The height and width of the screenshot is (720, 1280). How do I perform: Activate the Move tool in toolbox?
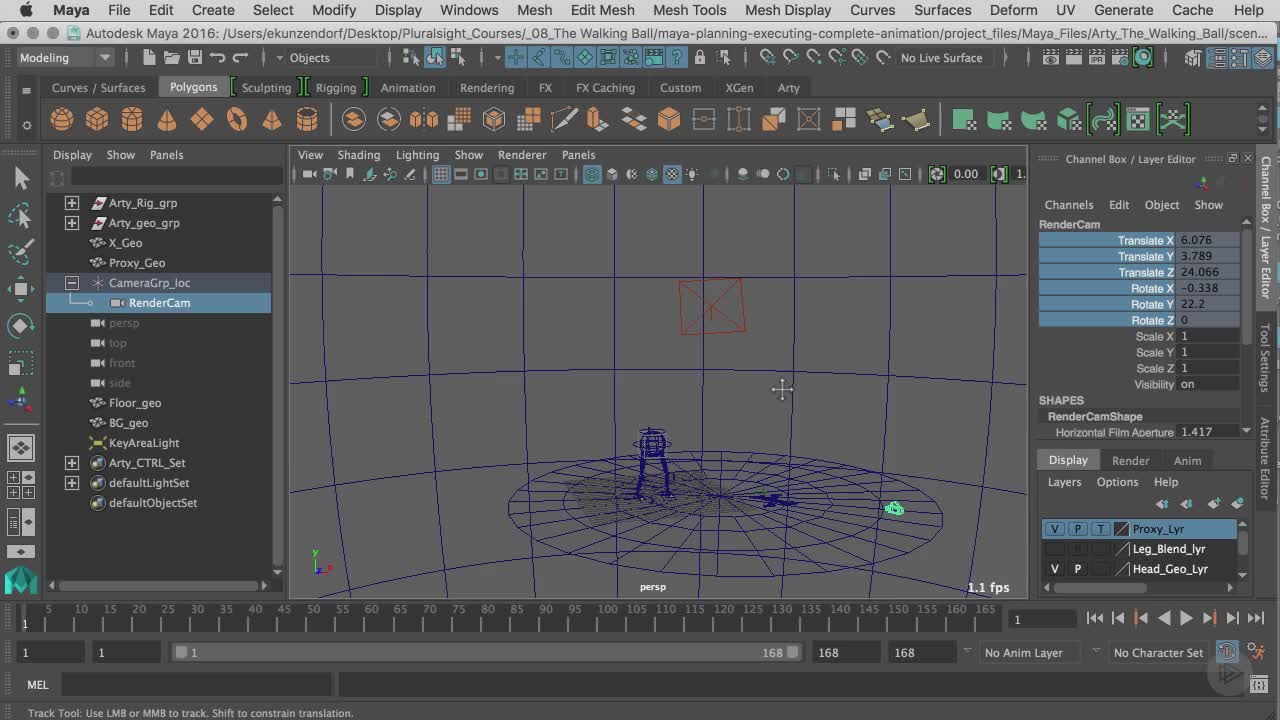click(21, 289)
